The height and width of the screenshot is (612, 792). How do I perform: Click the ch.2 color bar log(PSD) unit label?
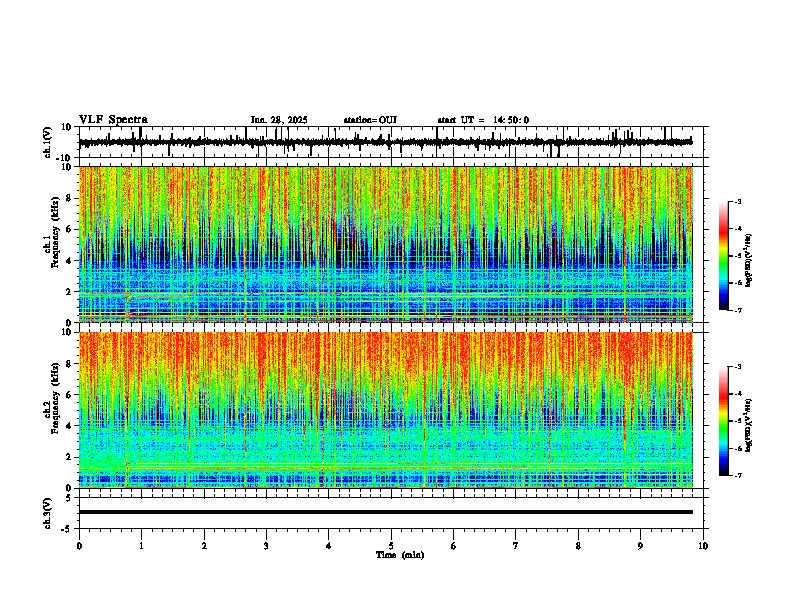point(748,426)
